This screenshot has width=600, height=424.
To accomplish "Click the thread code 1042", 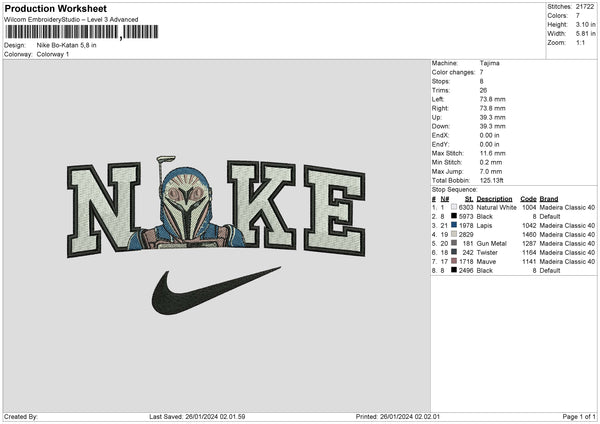I will coord(529,225).
